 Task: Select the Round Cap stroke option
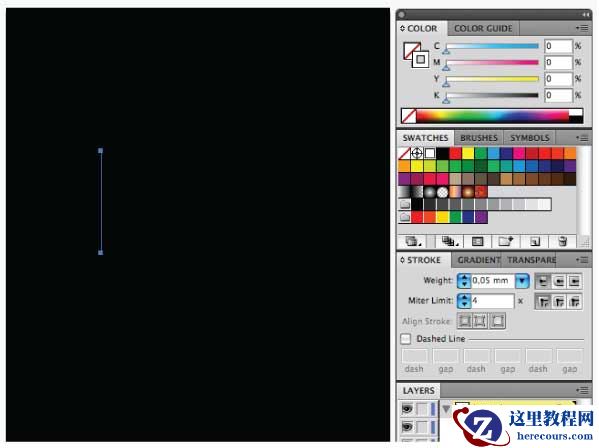559,281
